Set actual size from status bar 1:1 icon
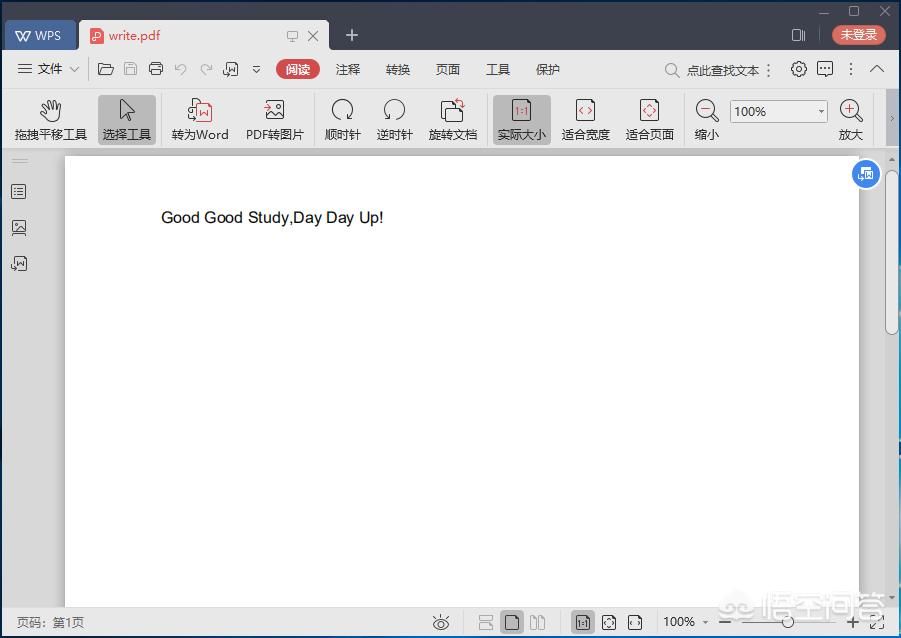 pos(583,622)
